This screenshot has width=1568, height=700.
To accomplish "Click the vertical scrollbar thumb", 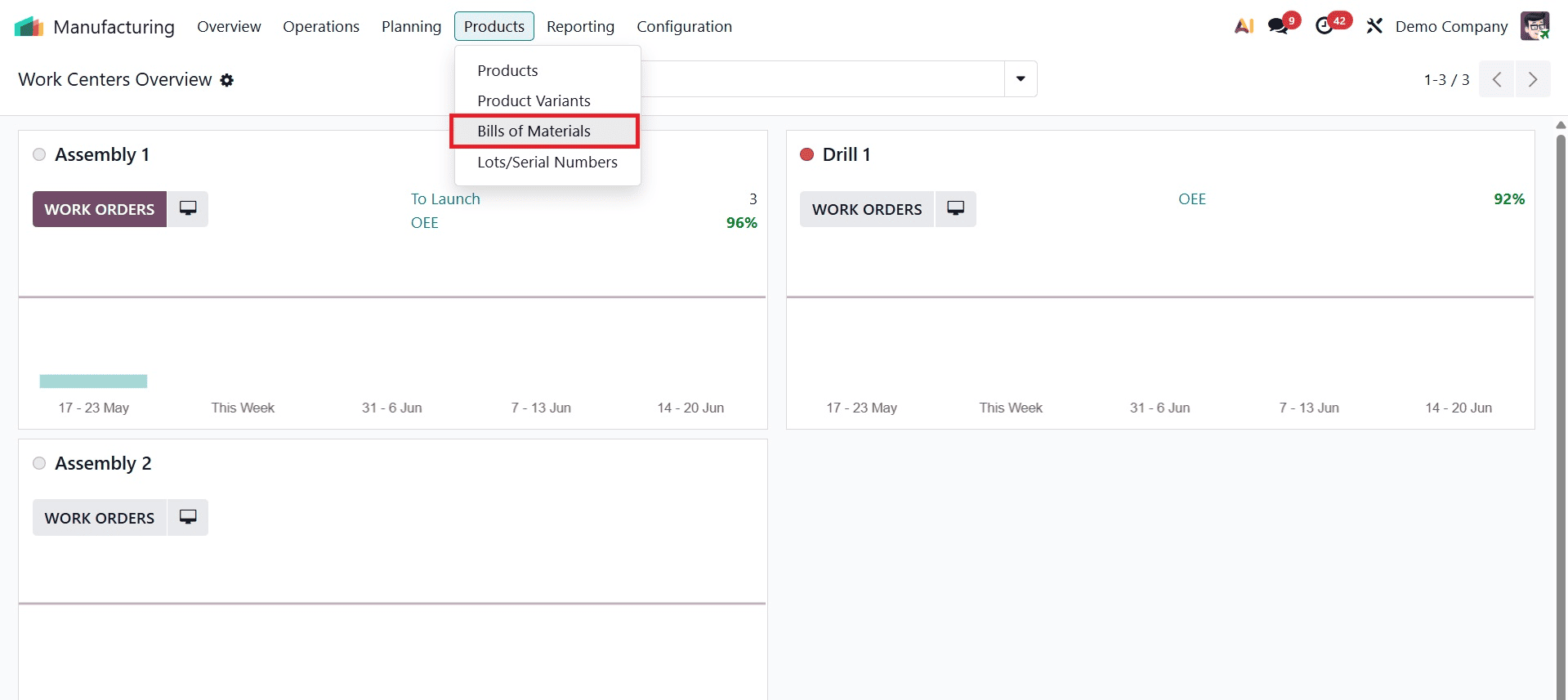I will tap(1561, 417).
